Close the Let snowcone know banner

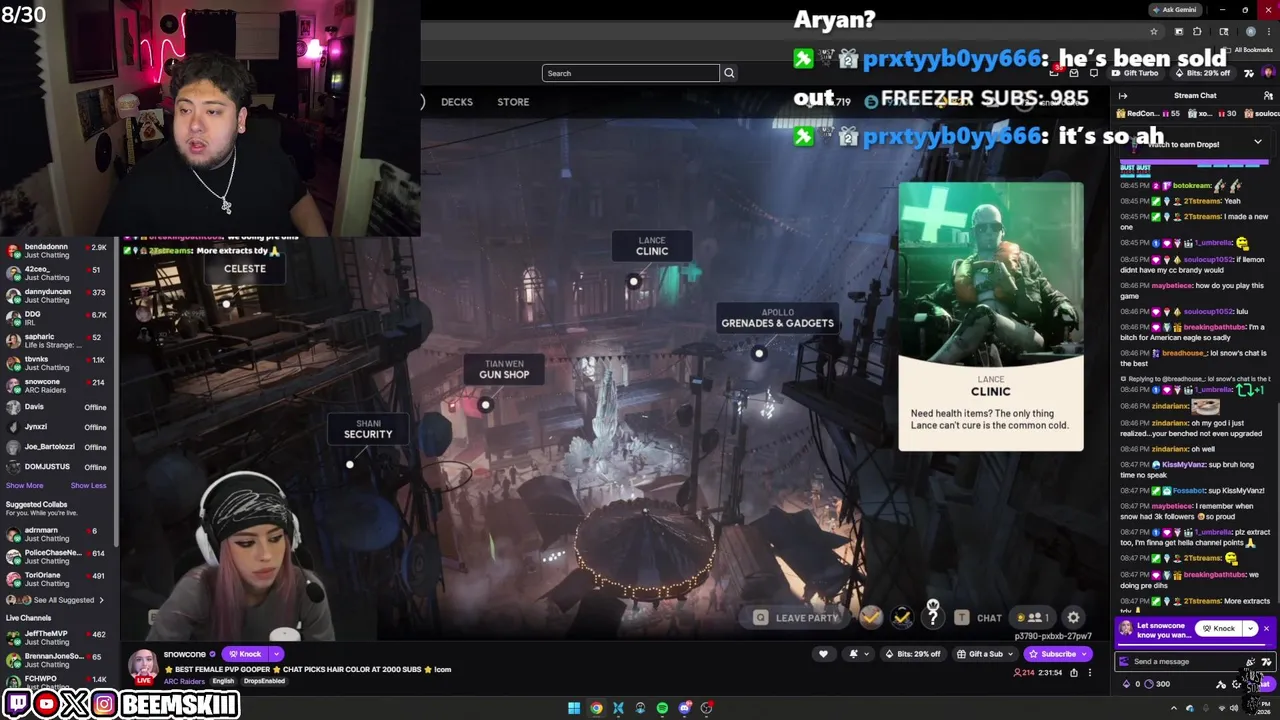click(1266, 629)
